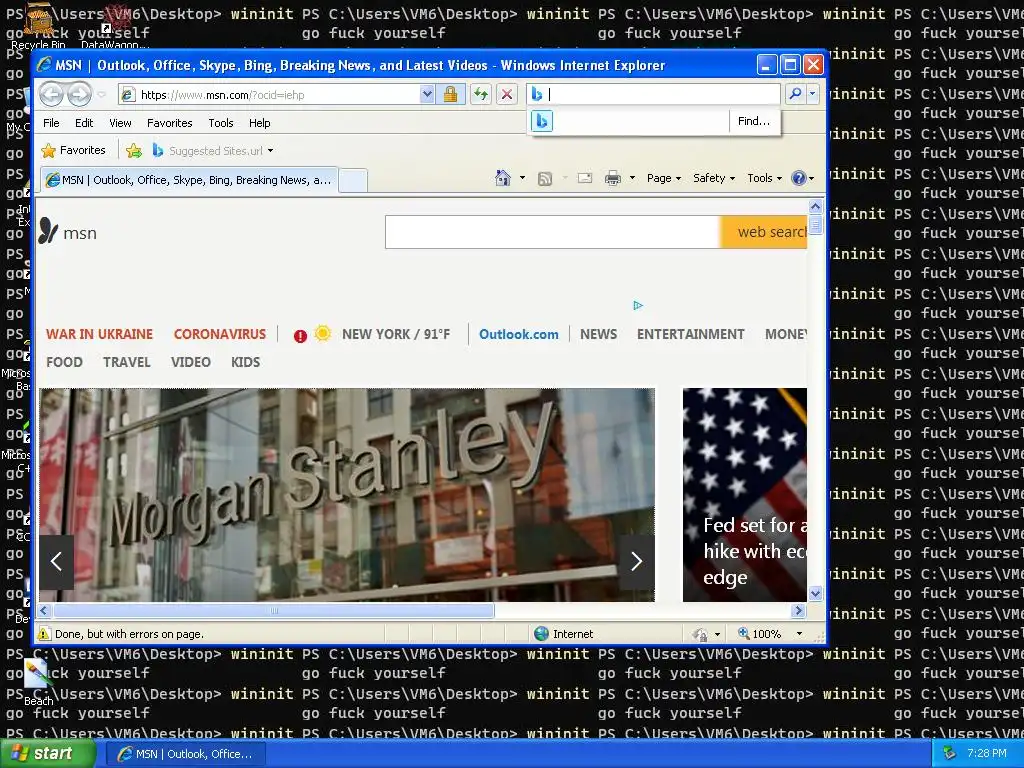Screen dimensions: 1024x768
Task: Open the TRAVEL section link
Action: pyautogui.click(x=127, y=362)
